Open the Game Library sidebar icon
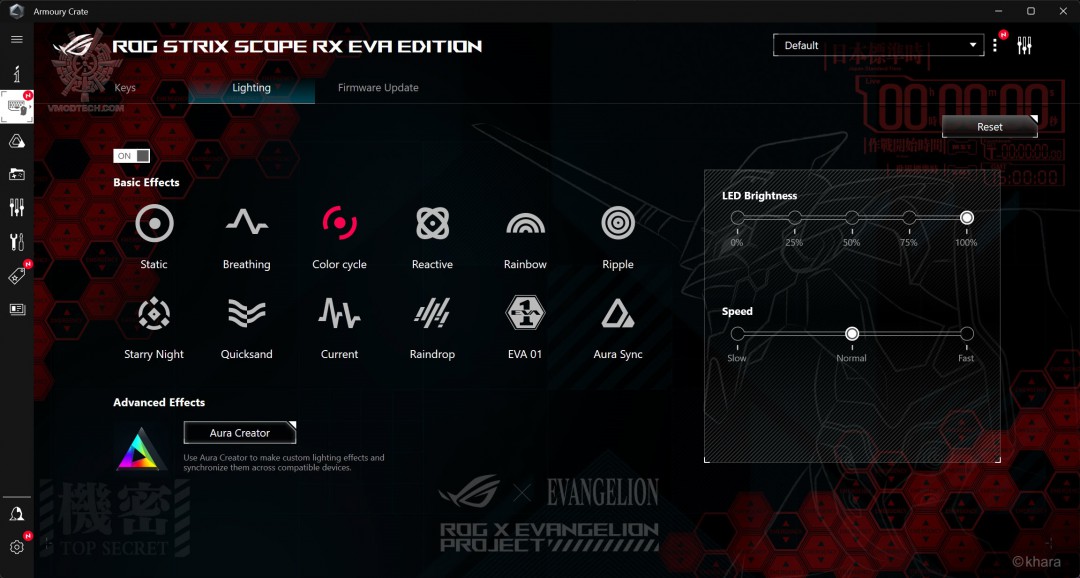 click(17, 174)
